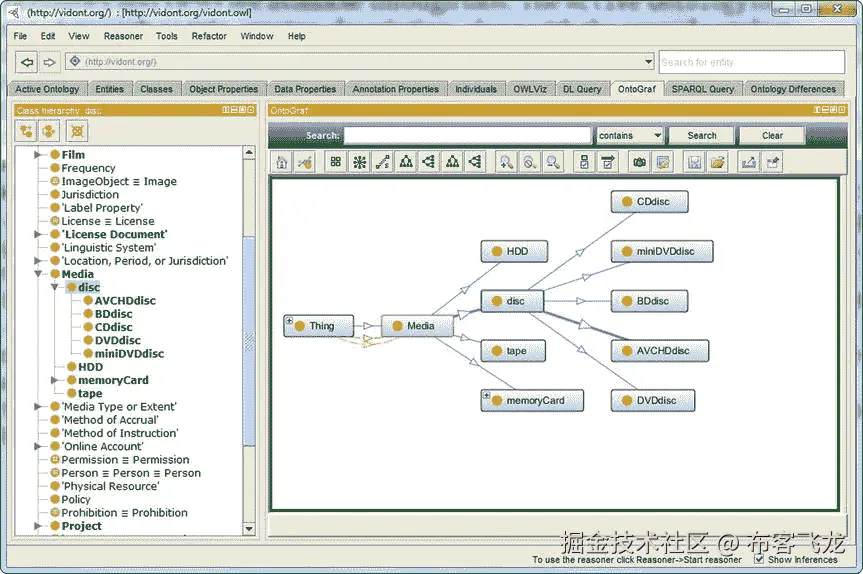Viewport: 863px width, 574px height.
Task: Add subclass in Class hierarchy toolbar
Action: click(x=26, y=131)
